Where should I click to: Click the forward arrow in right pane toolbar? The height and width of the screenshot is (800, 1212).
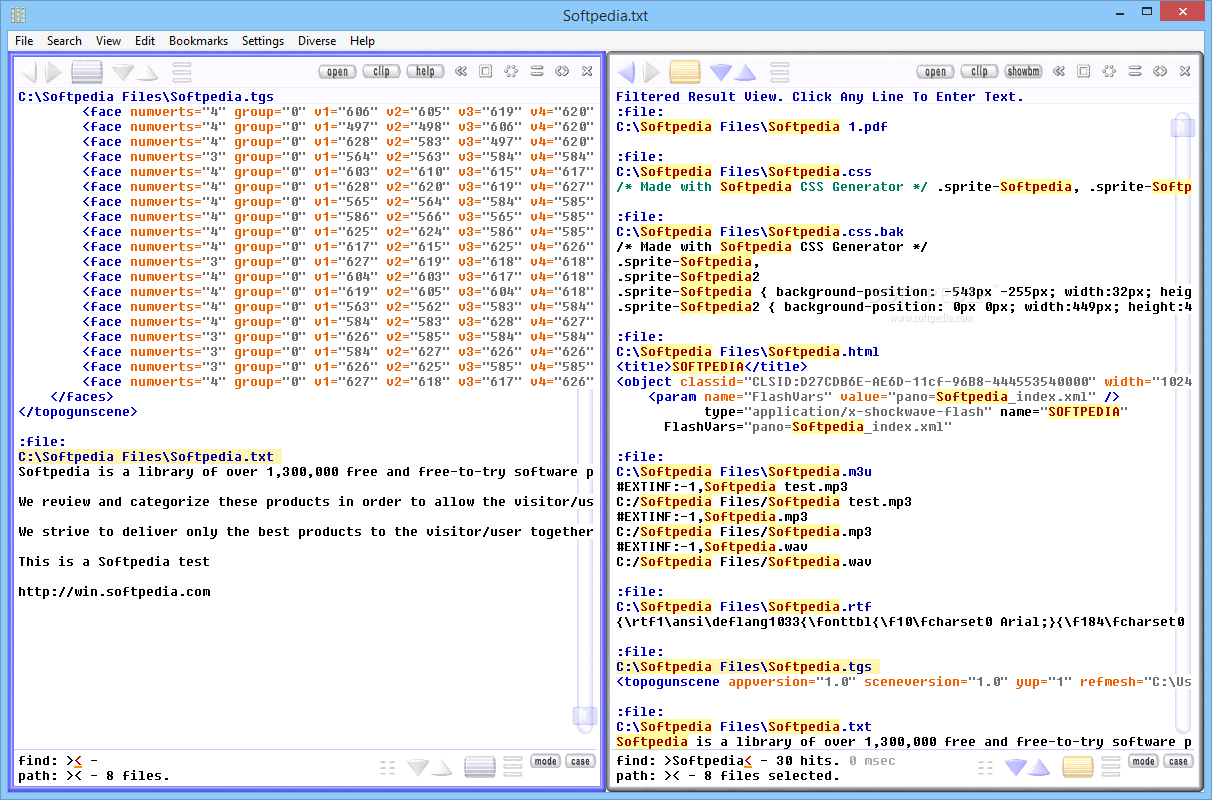(x=652, y=72)
